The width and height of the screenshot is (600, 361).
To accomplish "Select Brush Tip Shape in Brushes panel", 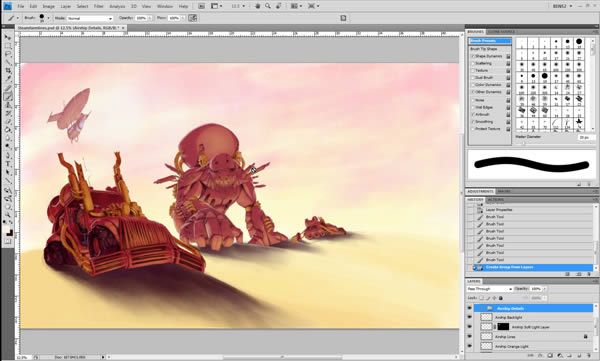I will 484,49.
